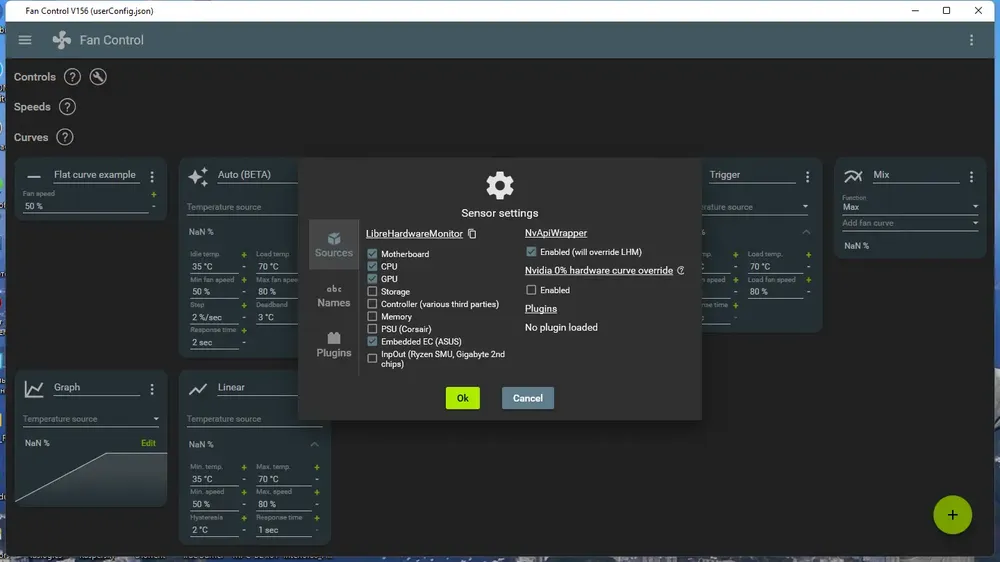Open the Graph card options menu
Screen dimensions: 1000x562
(152, 388)
